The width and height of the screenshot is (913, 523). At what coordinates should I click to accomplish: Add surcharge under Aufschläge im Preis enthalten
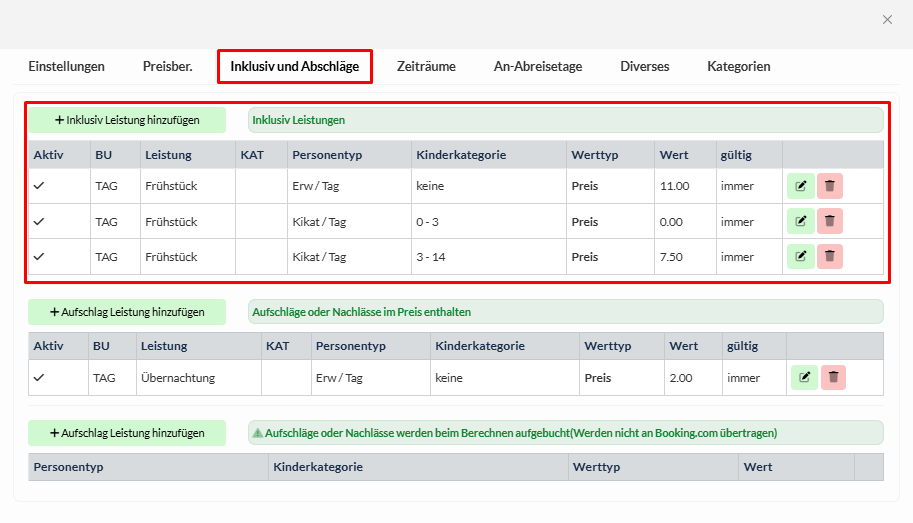point(127,312)
